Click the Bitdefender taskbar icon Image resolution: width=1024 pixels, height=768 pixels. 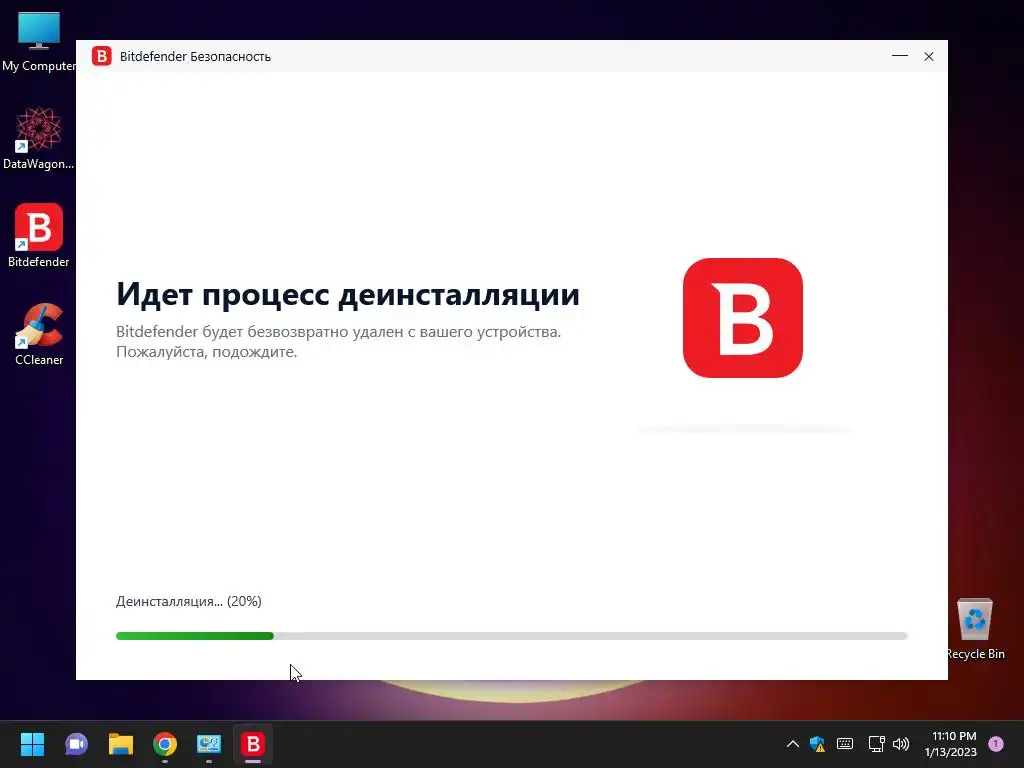coord(253,744)
